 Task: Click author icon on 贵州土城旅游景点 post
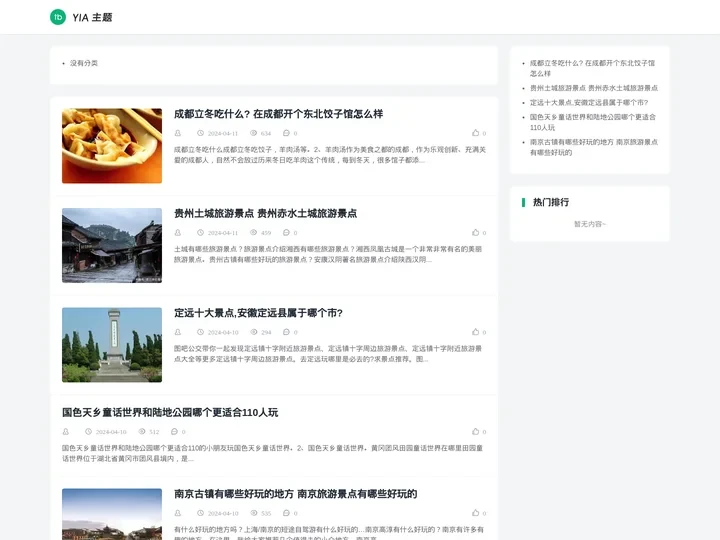click(x=178, y=233)
